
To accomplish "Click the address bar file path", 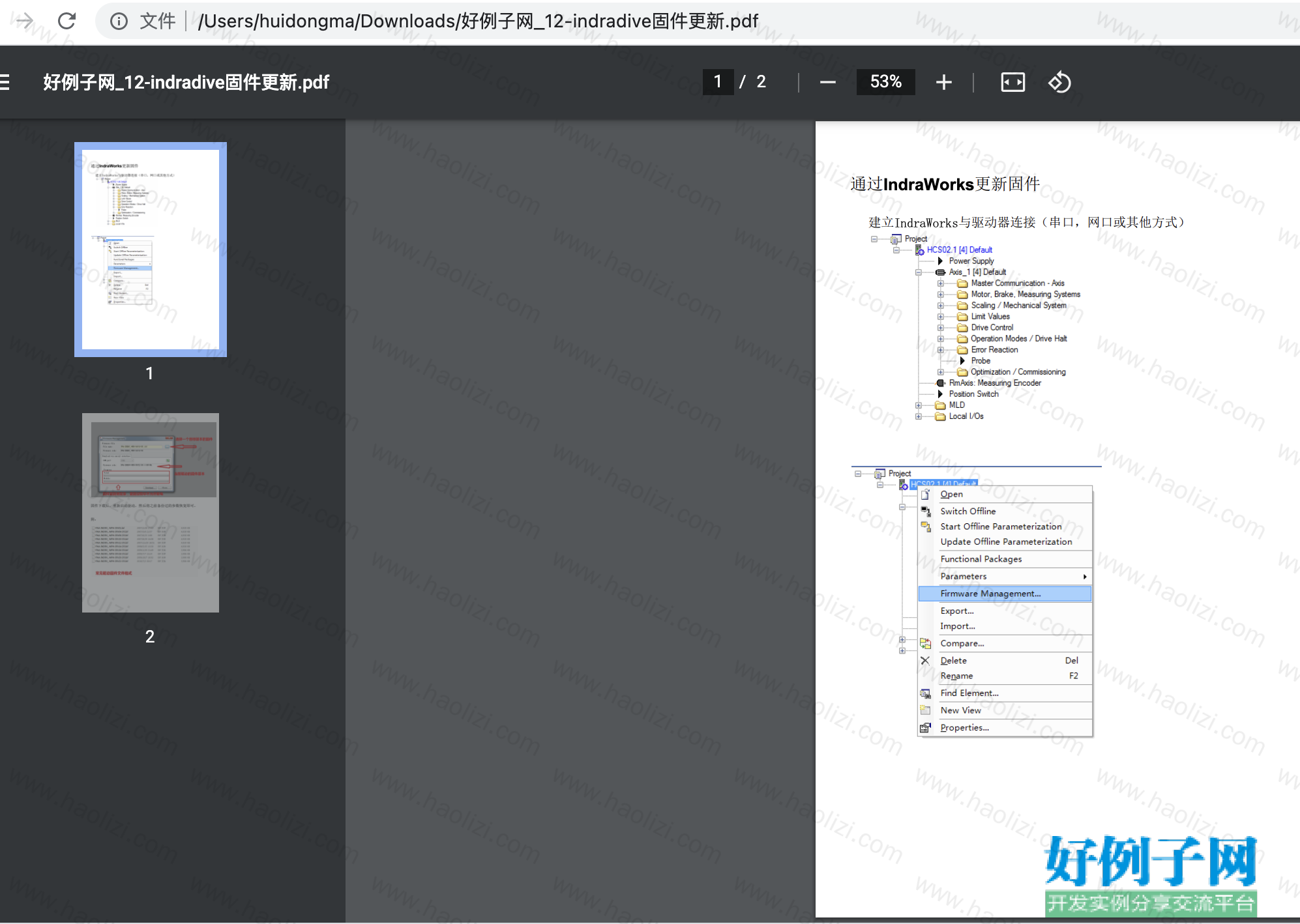I will (478, 22).
